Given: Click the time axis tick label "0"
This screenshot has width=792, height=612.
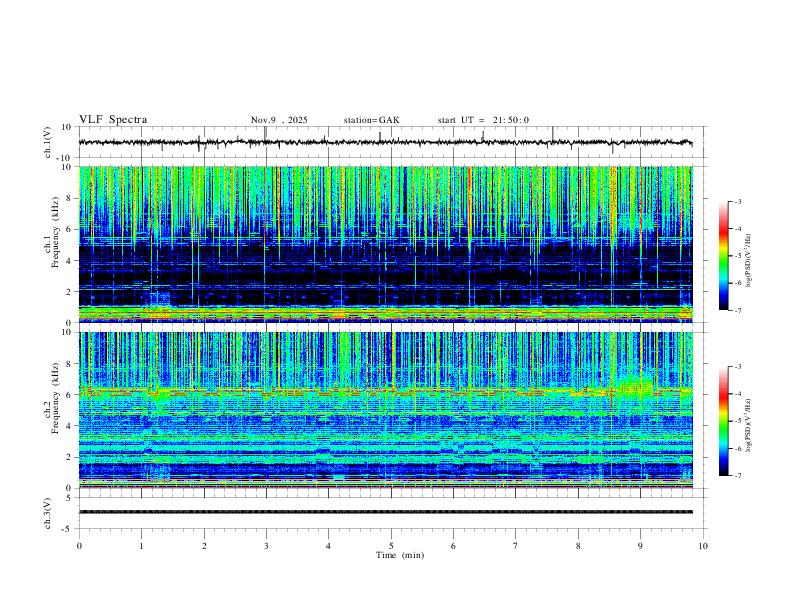Looking at the screenshot, I should tap(79, 546).
